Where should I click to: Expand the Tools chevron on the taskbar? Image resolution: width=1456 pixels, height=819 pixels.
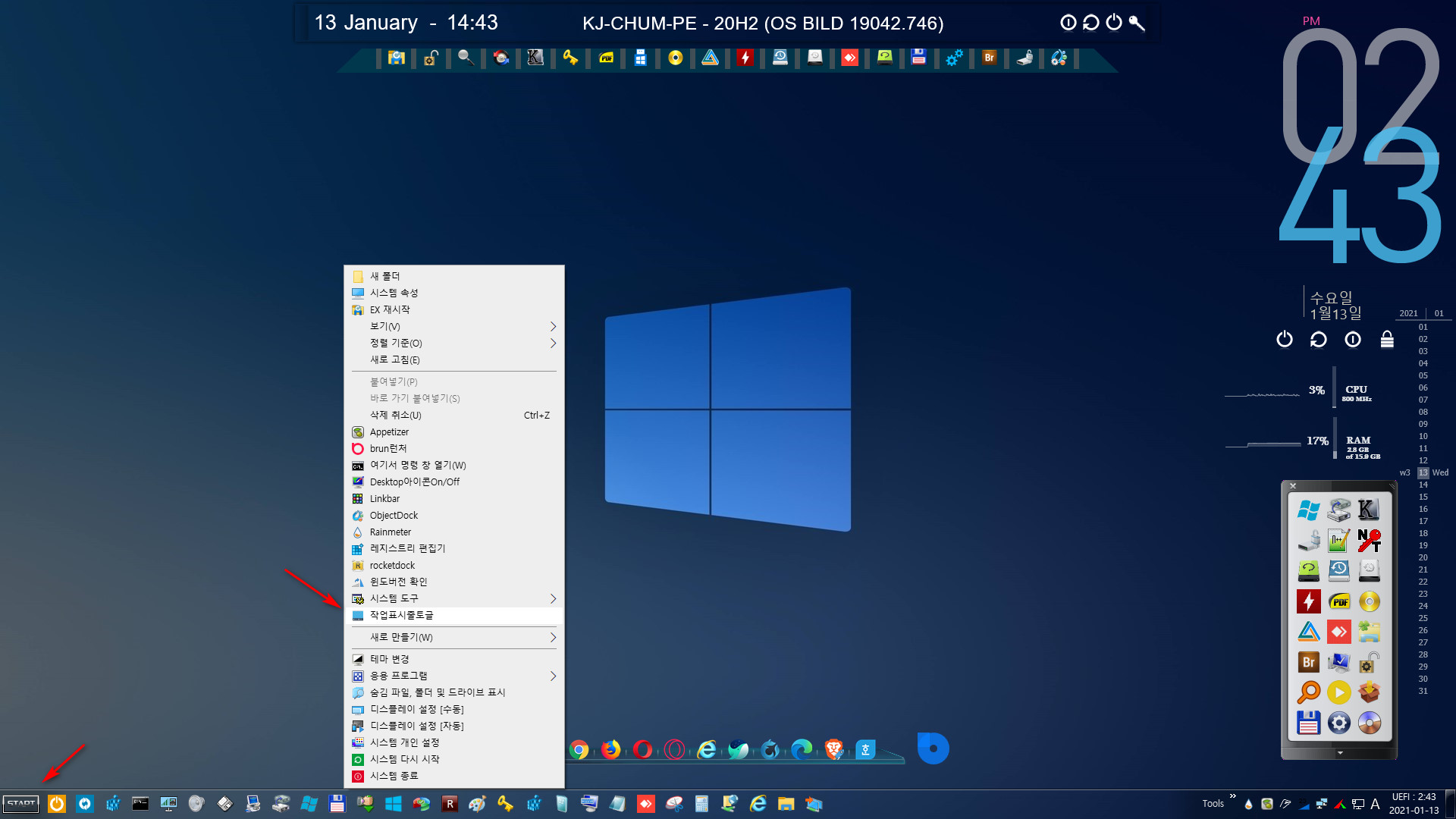coord(1232,796)
